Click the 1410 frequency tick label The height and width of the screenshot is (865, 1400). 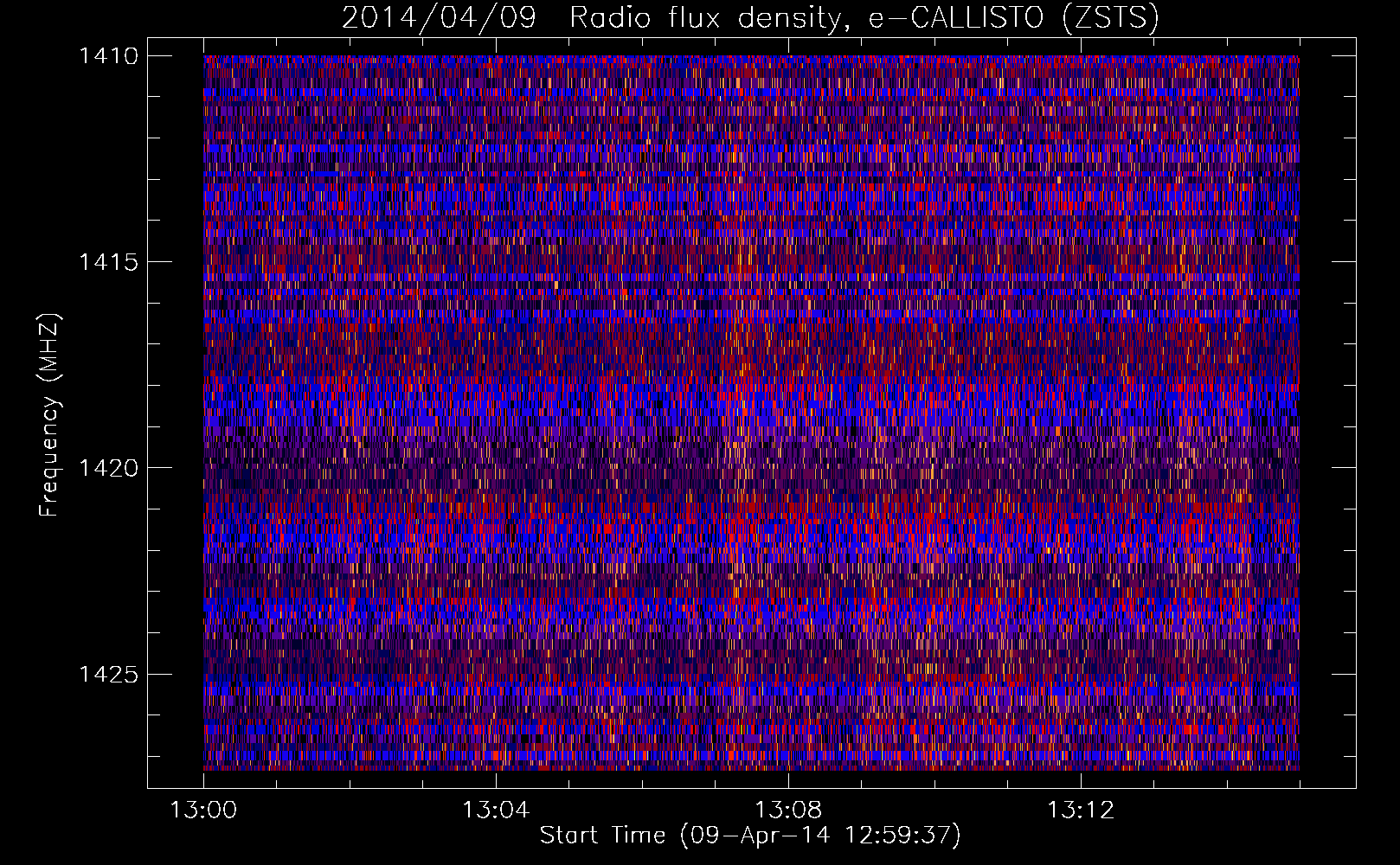[108, 56]
